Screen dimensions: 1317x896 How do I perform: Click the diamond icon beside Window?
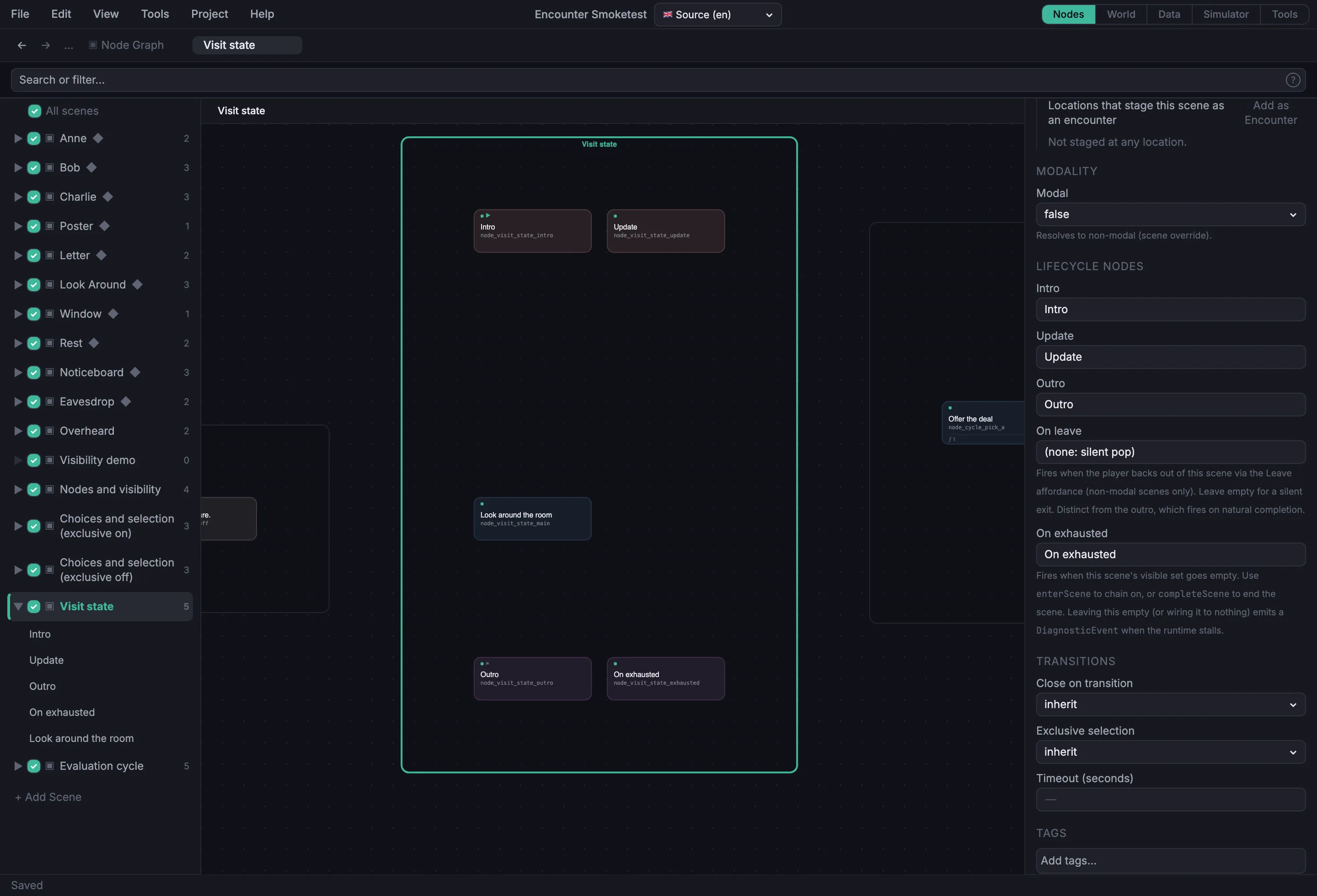click(113, 314)
